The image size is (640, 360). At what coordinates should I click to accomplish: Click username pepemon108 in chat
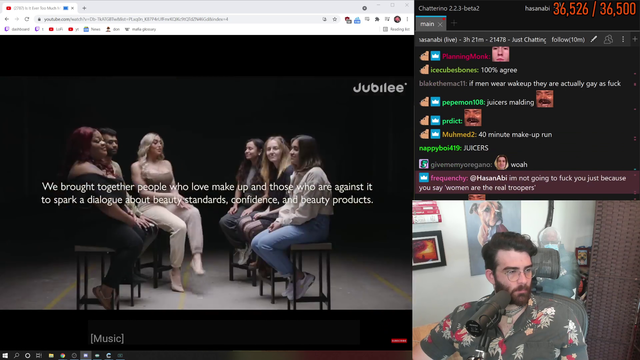(x=463, y=102)
